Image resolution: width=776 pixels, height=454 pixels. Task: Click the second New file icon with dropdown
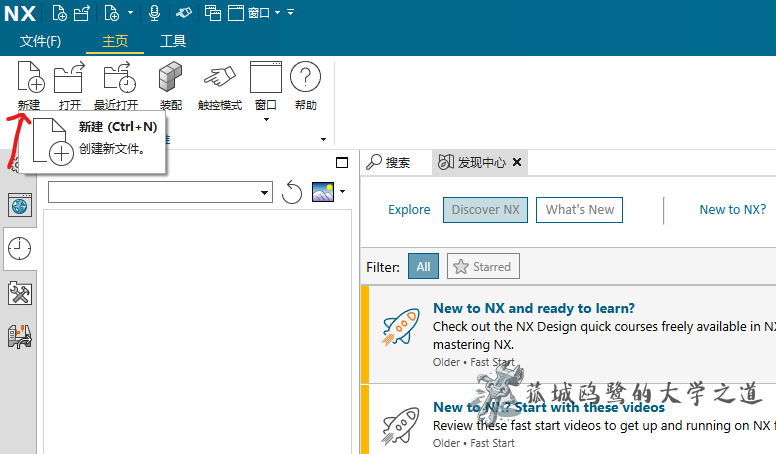[x=112, y=13]
